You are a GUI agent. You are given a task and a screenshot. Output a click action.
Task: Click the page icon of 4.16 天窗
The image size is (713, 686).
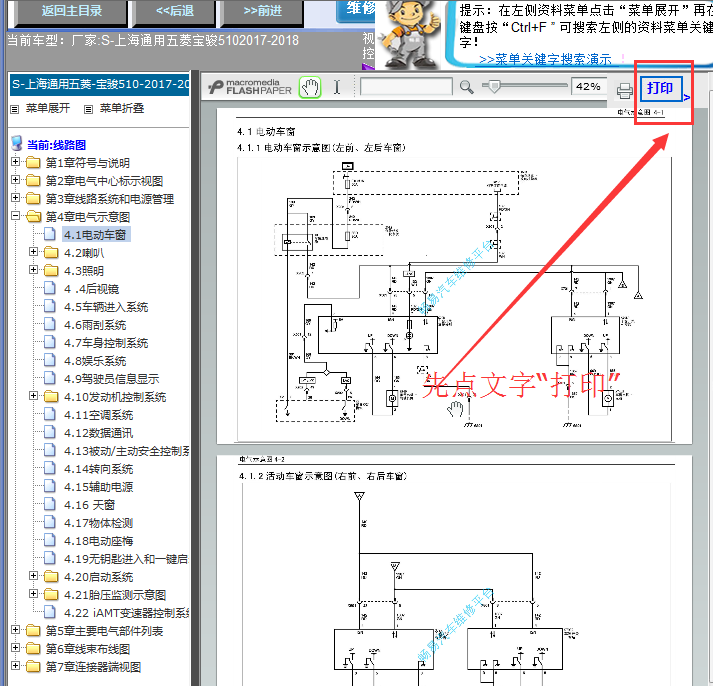(x=50, y=504)
